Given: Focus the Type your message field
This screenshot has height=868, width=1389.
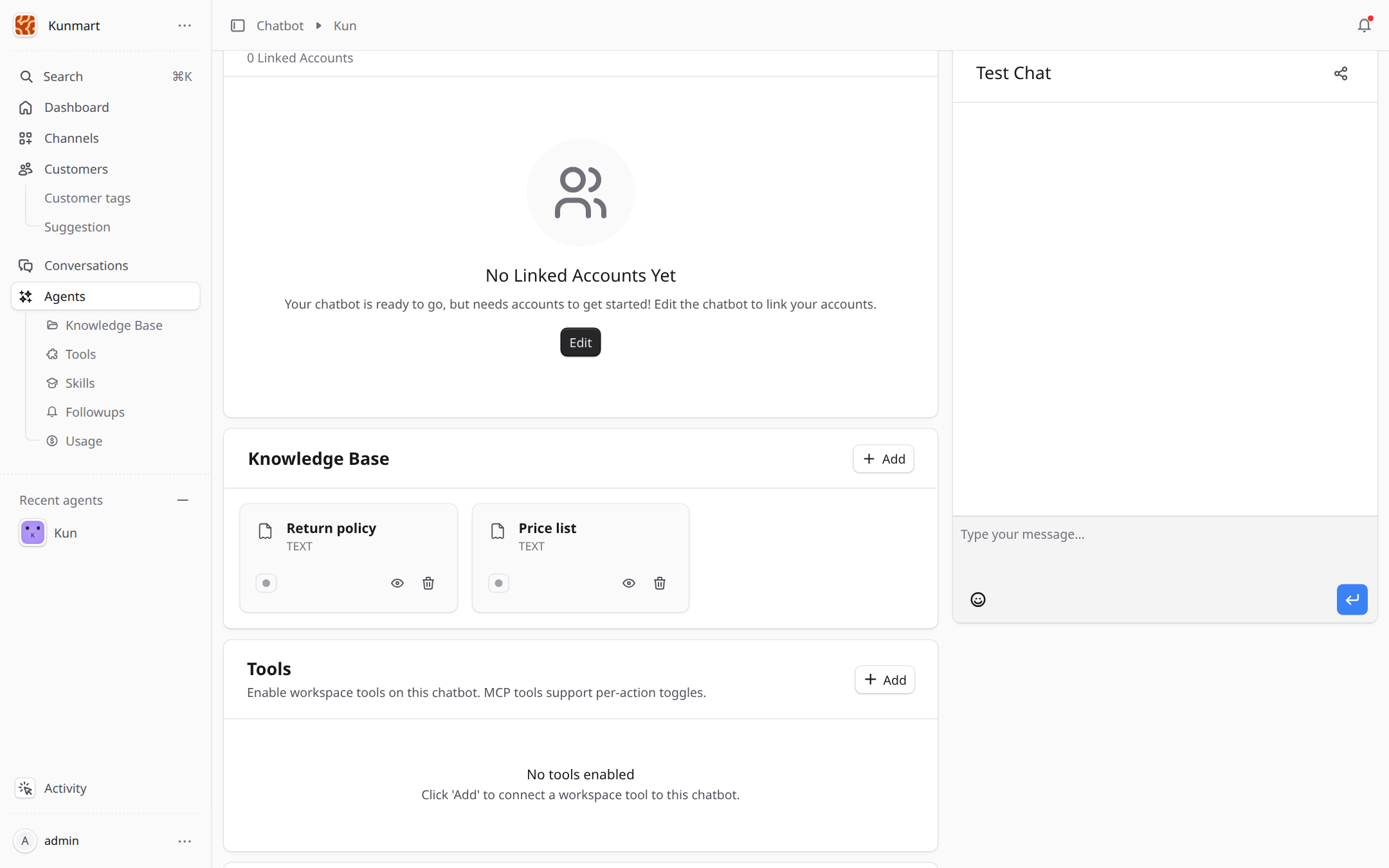Looking at the screenshot, I should [x=1165, y=547].
